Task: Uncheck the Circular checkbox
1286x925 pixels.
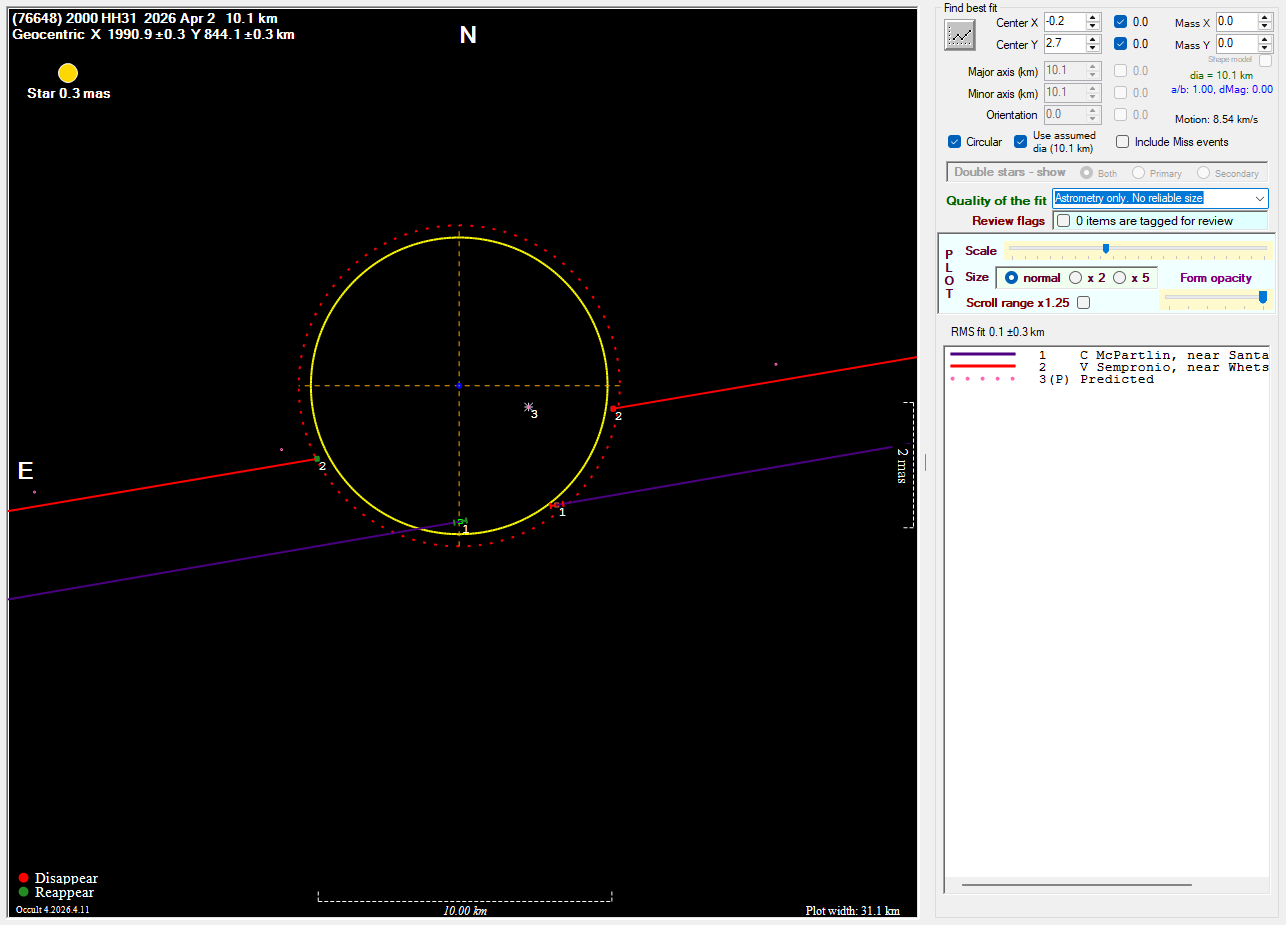Action: point(955,142)
